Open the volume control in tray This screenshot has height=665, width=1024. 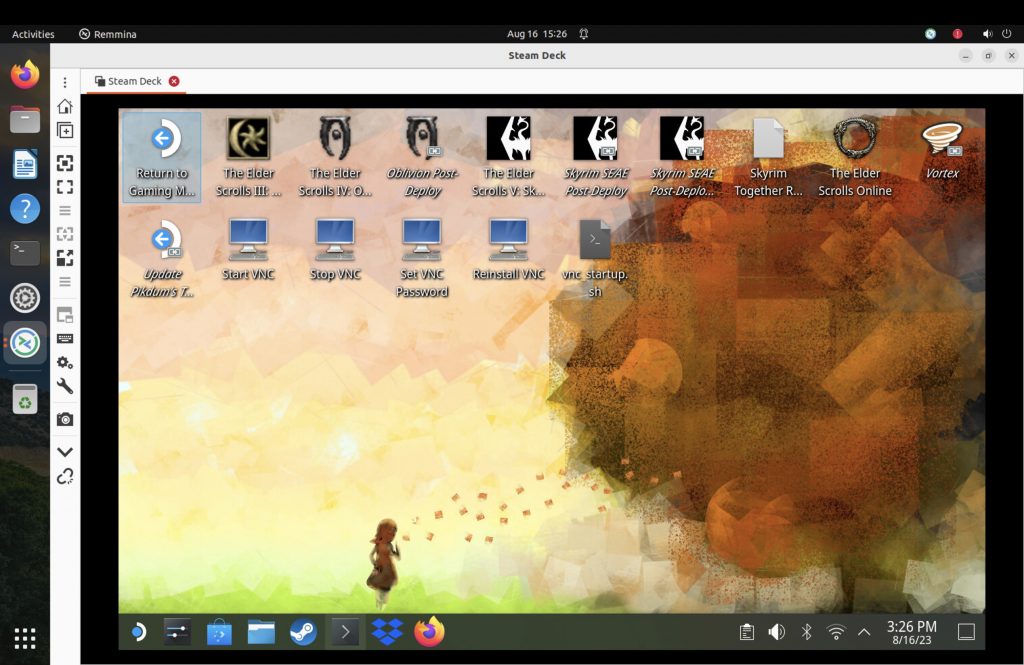pos(776,632)
